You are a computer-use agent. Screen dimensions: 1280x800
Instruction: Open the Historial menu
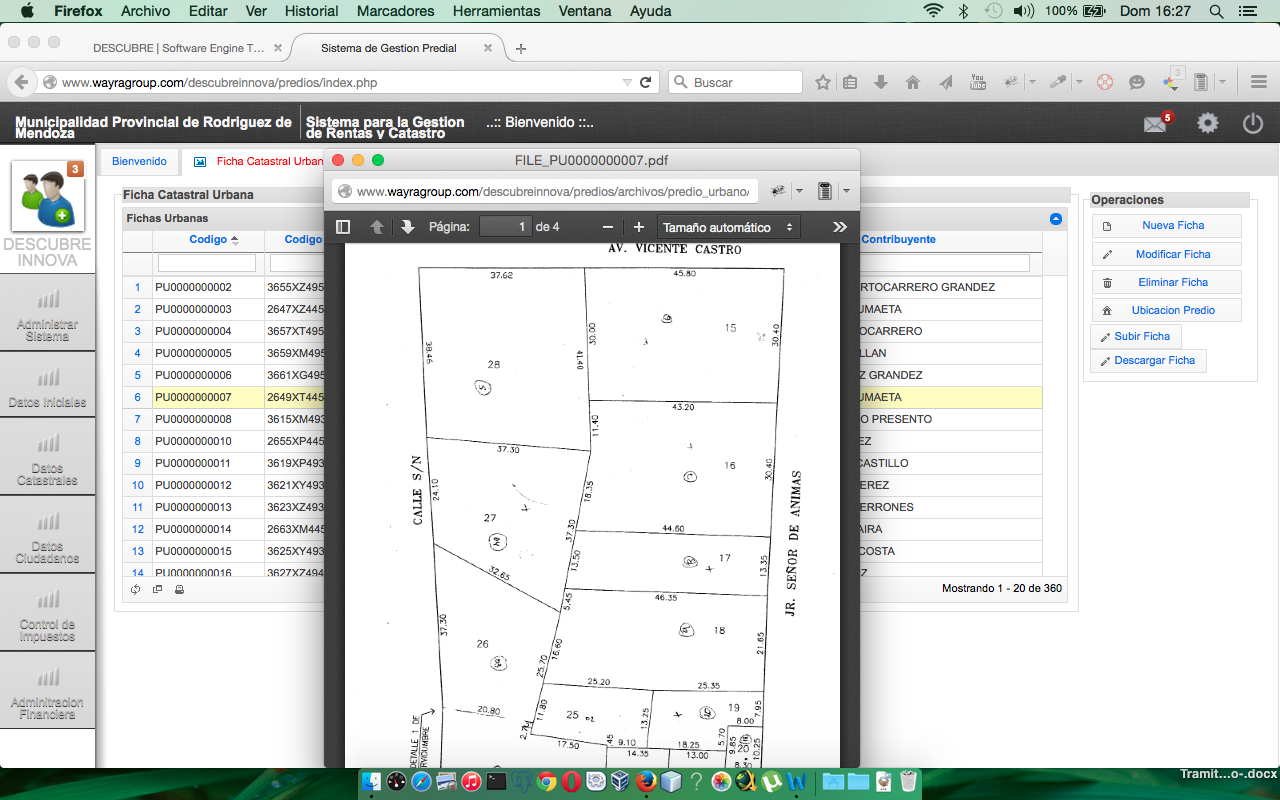pos(312,11)
